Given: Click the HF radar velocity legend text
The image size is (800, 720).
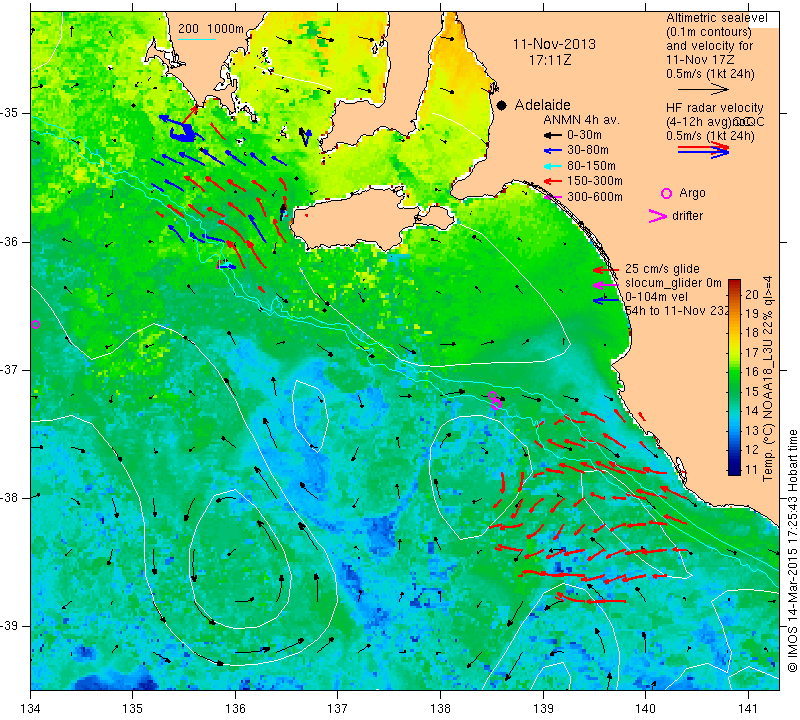Looking at the screenshot, I should [x=714, y=108].
